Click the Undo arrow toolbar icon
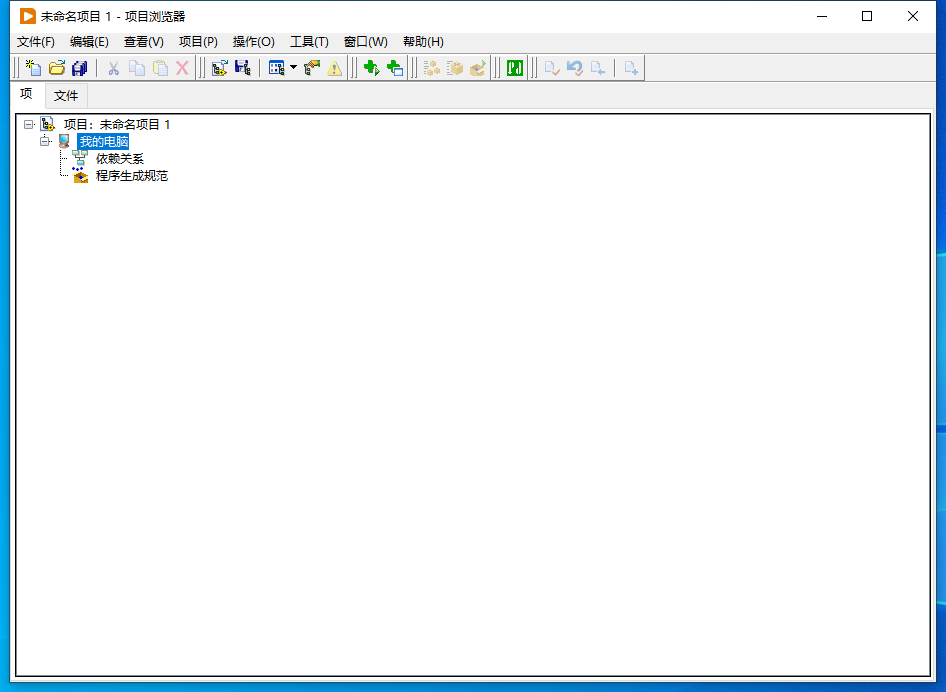This screenshot has width=946, height=692. (x=574, y=67)
